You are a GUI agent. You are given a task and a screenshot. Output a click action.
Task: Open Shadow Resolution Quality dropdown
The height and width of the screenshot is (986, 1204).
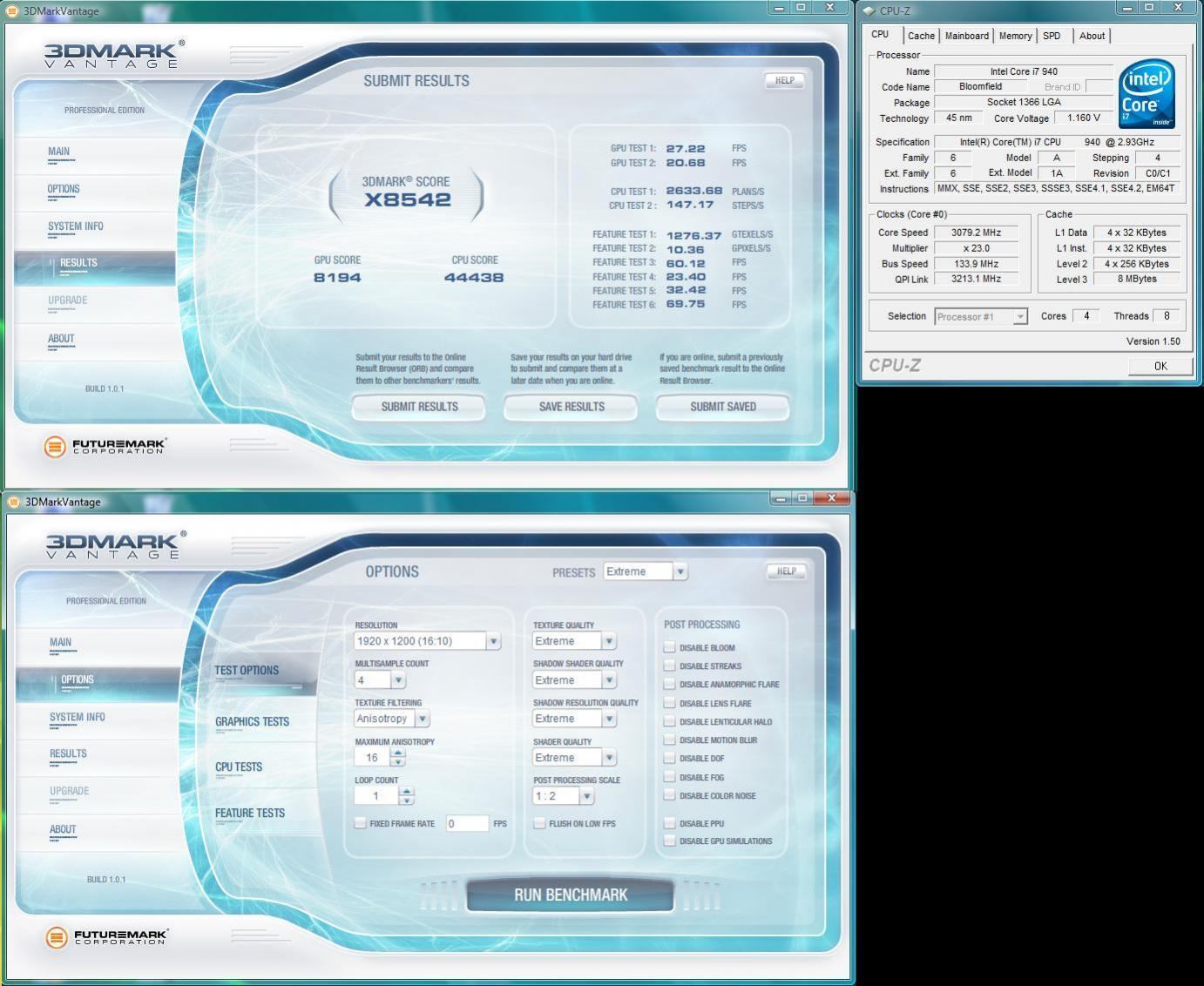[574, 719]
